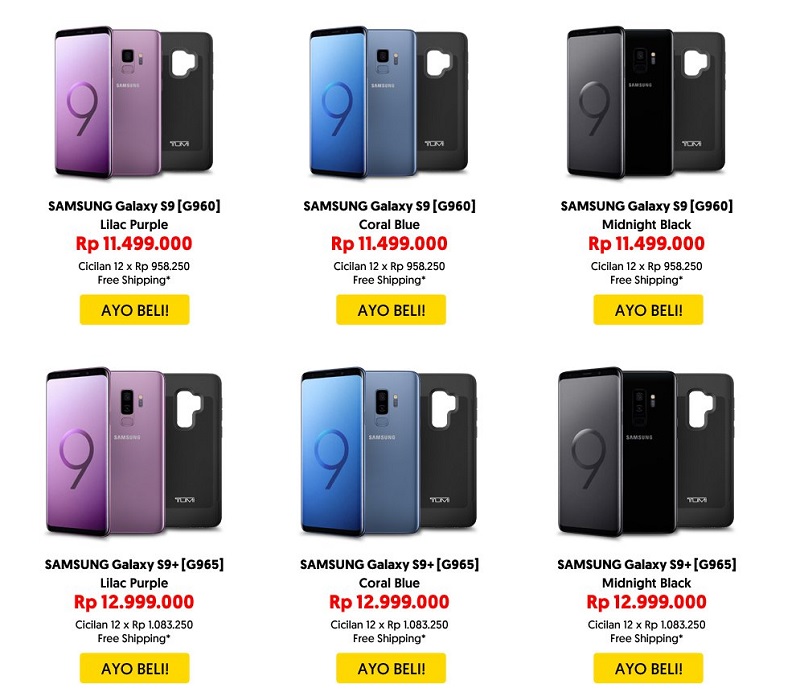Click AYO BELI! under S9 Lilac Purple
The image size is (800, 696).
134,310
